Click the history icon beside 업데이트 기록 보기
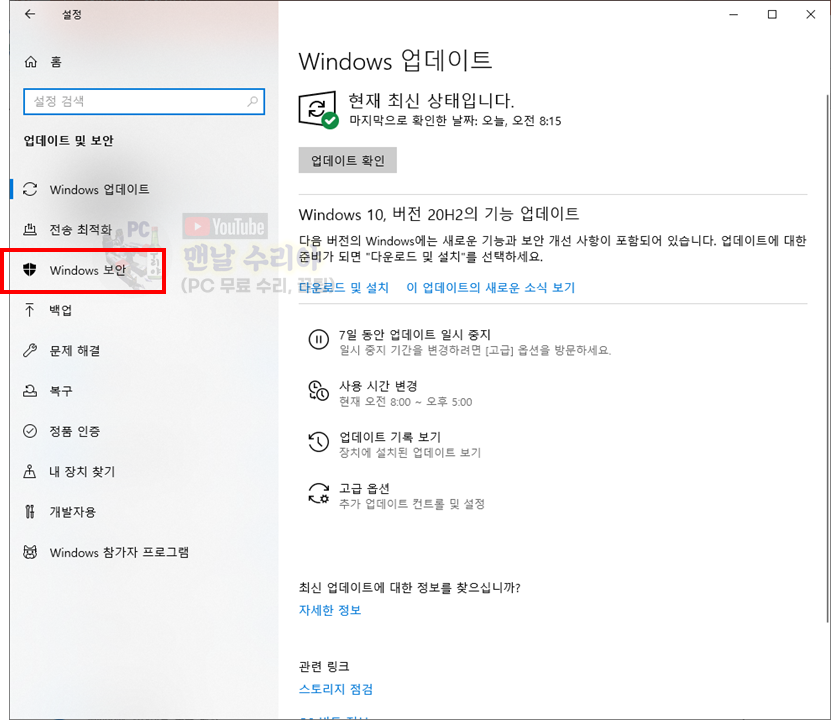Image resolution: width=831 pixels, height=720 pixels. [319, 442]
